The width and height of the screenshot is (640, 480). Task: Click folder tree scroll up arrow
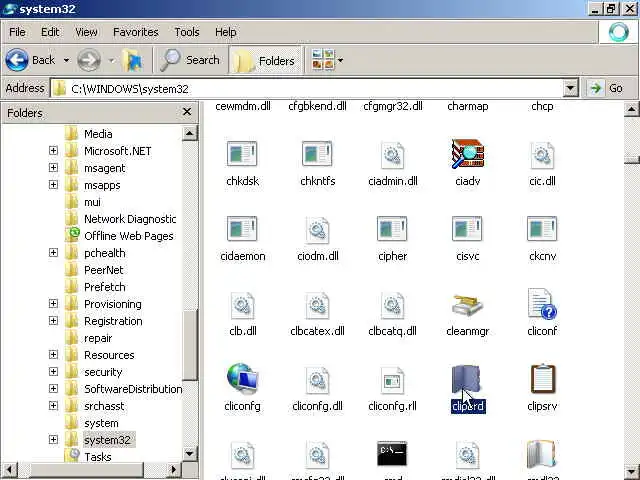(189, 133)
